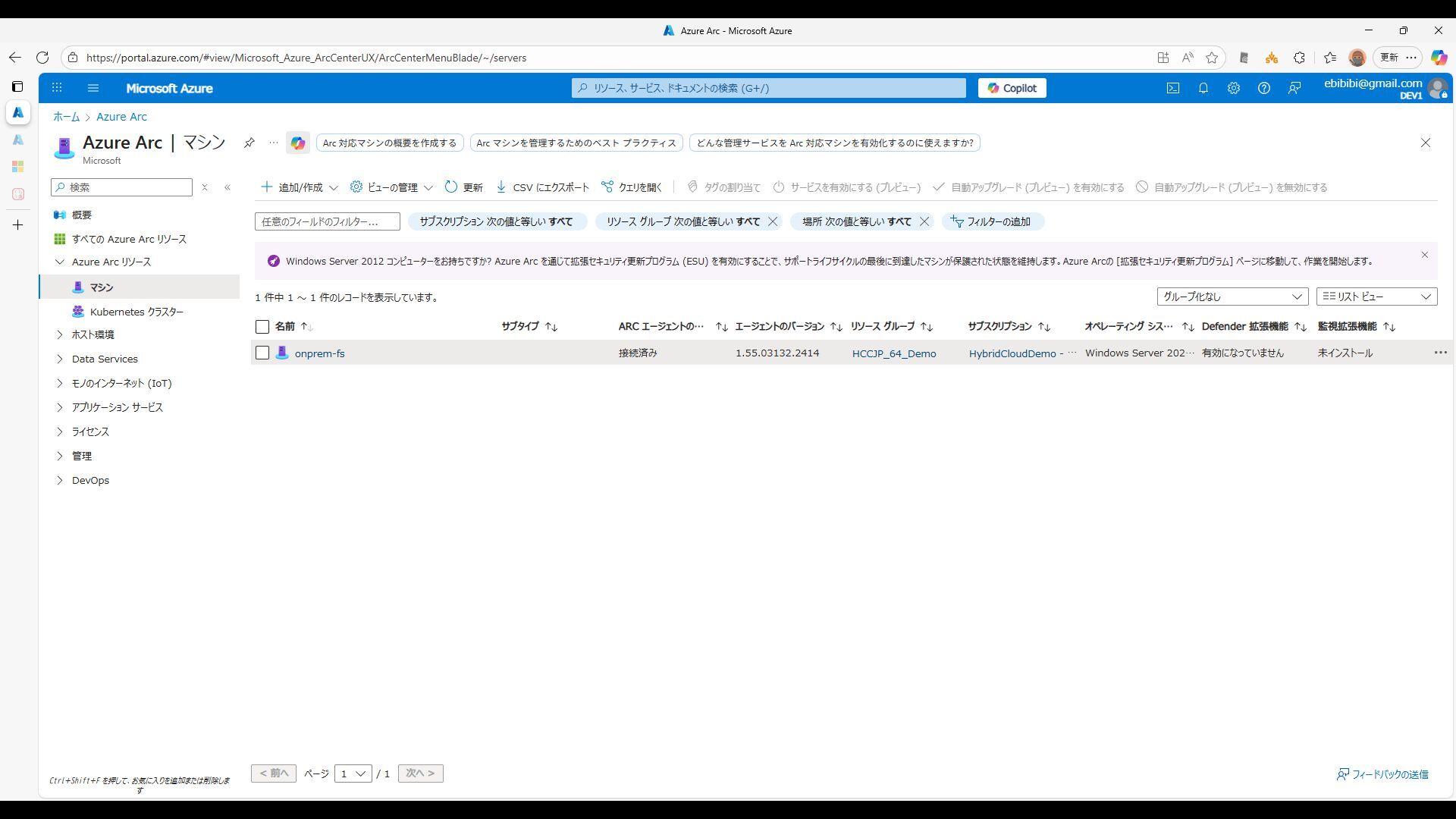Click the Copilot button in header

[1012, 88]
